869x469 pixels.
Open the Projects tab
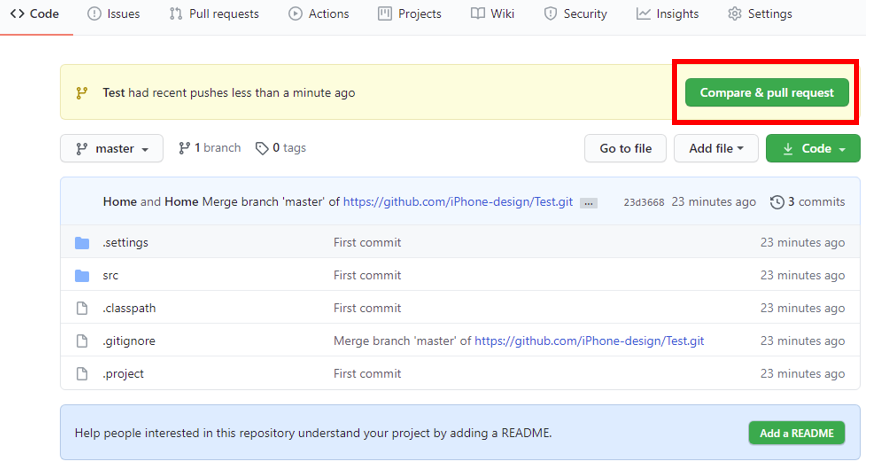click(410, 14)
